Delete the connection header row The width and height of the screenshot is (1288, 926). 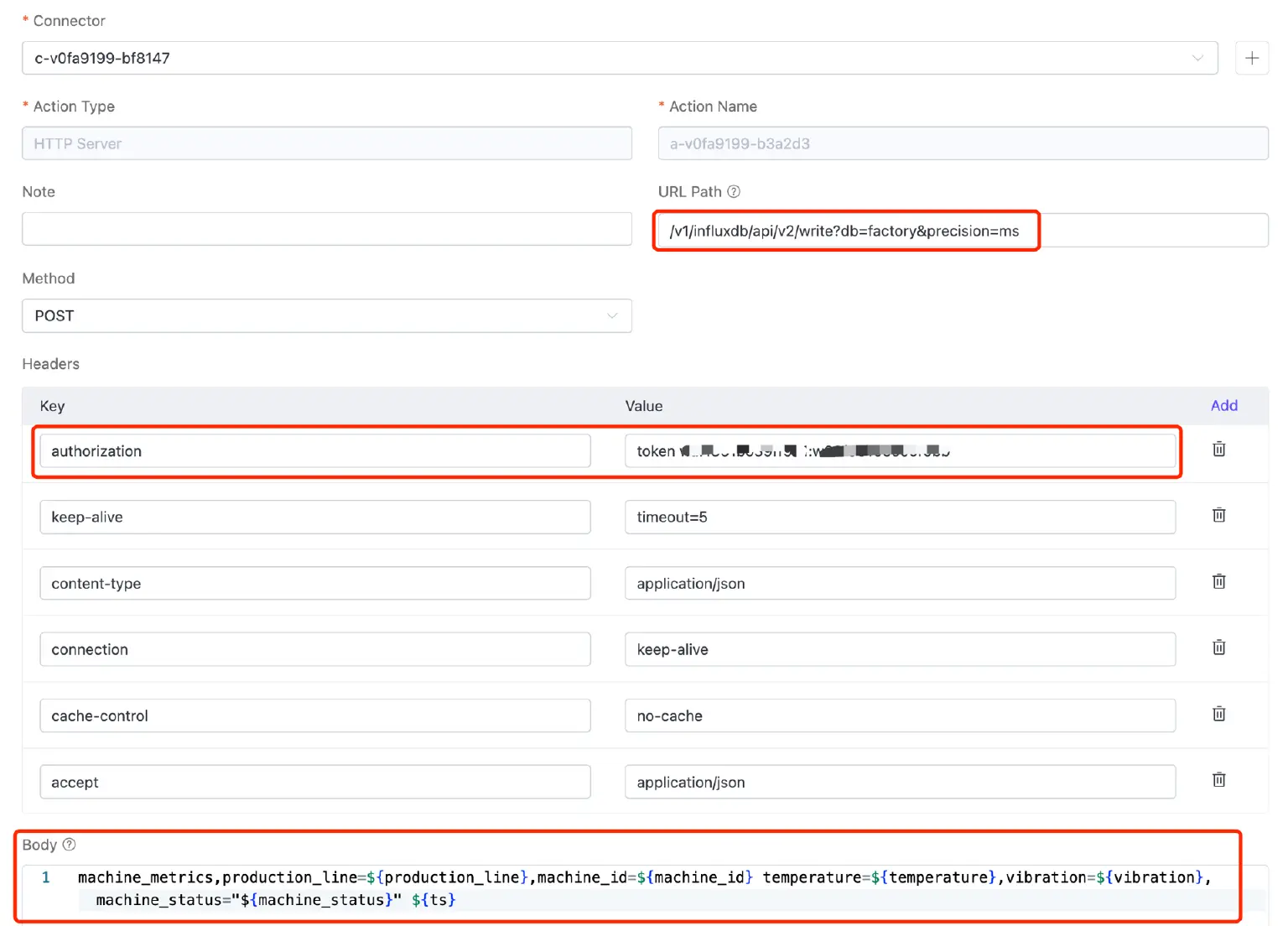tap(1218, 648)
